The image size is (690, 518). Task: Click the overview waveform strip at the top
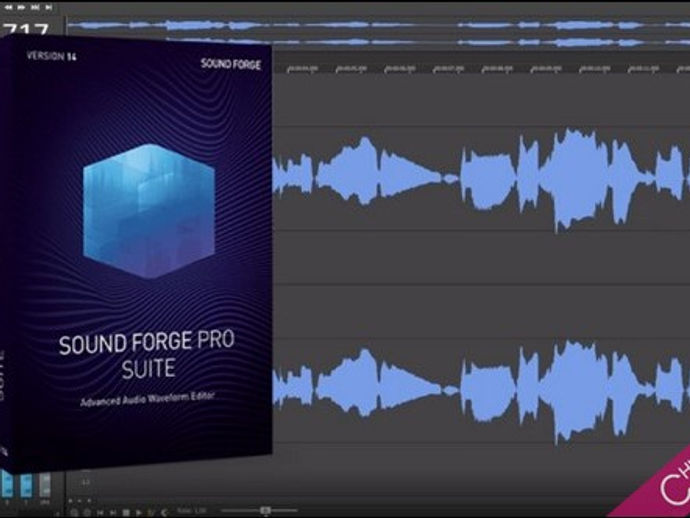coord(378,33)
